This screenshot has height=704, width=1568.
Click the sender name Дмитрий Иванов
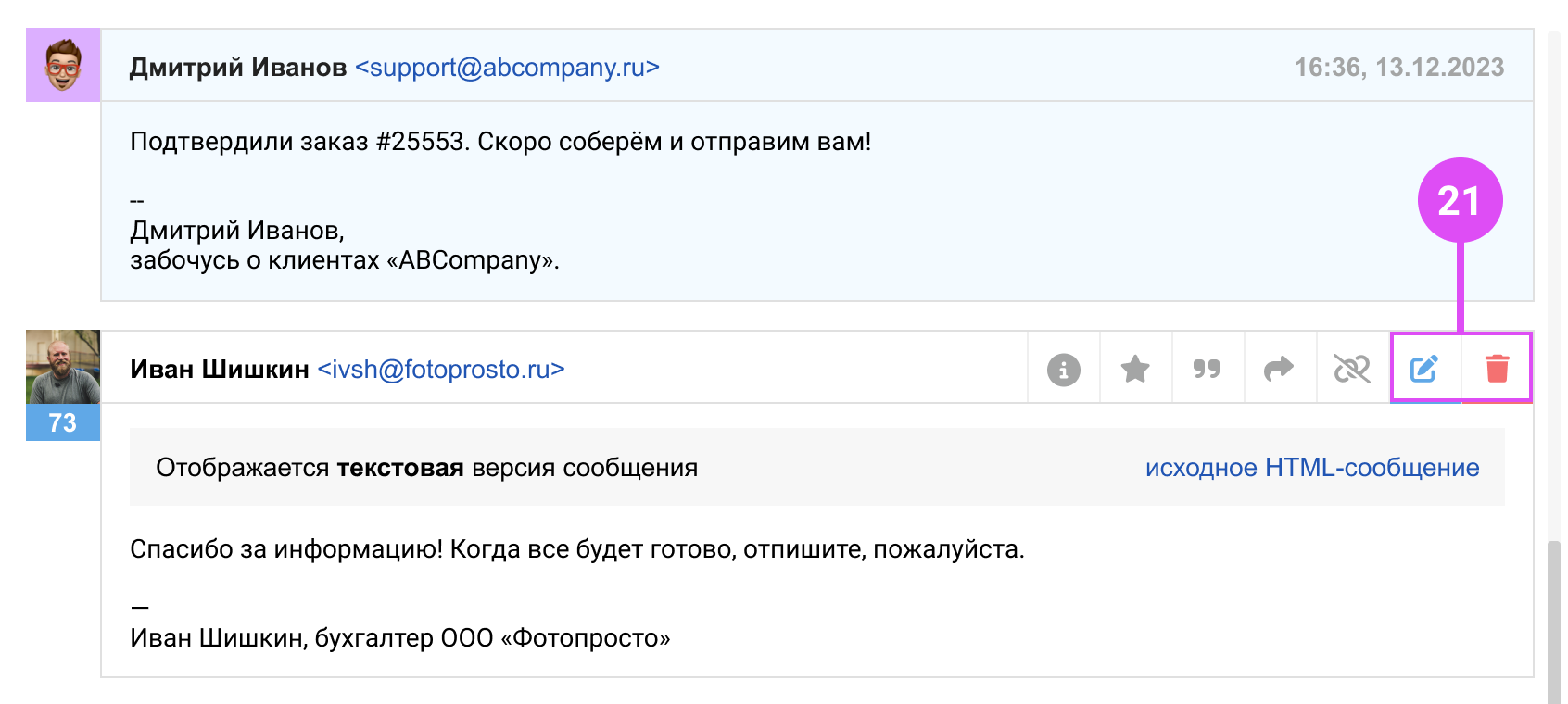(x=238, y=68)
